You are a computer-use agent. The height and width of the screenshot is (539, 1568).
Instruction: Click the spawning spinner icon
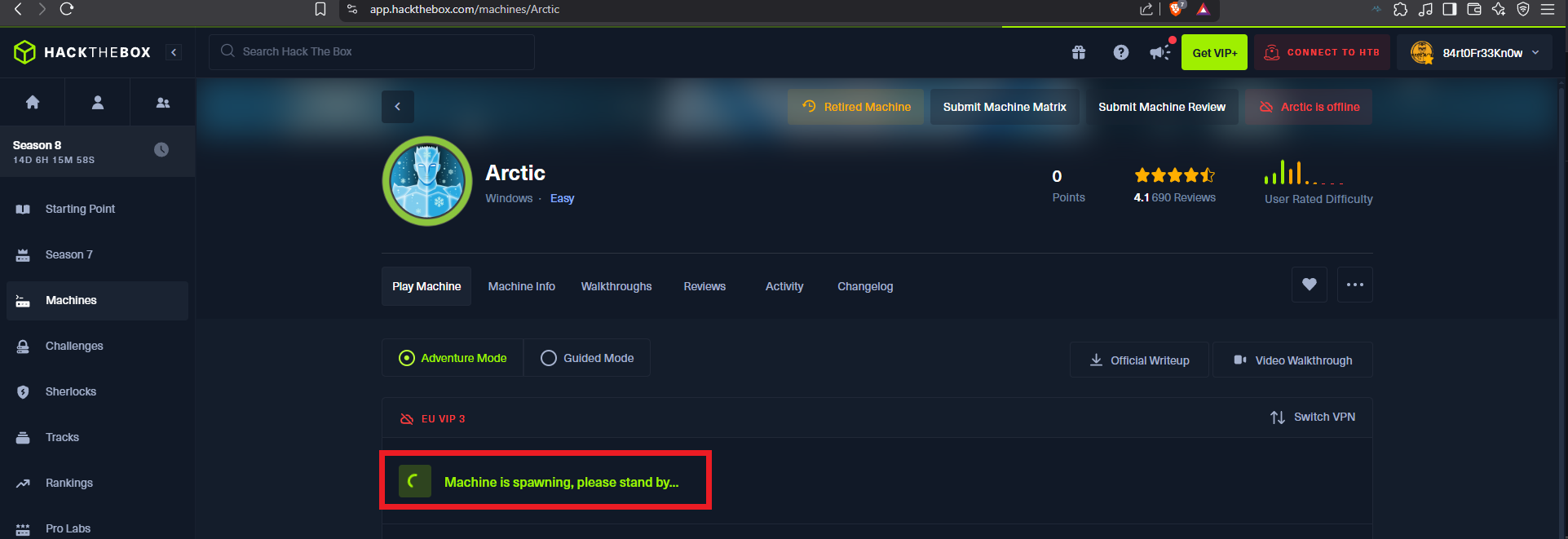click(414, 481)
